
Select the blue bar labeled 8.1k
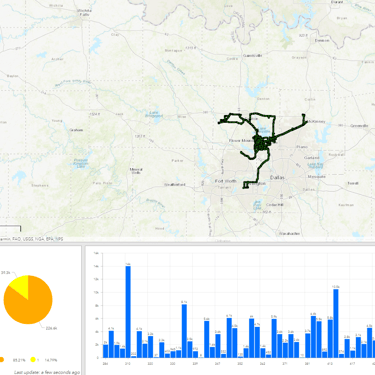[x=184, y=331]
